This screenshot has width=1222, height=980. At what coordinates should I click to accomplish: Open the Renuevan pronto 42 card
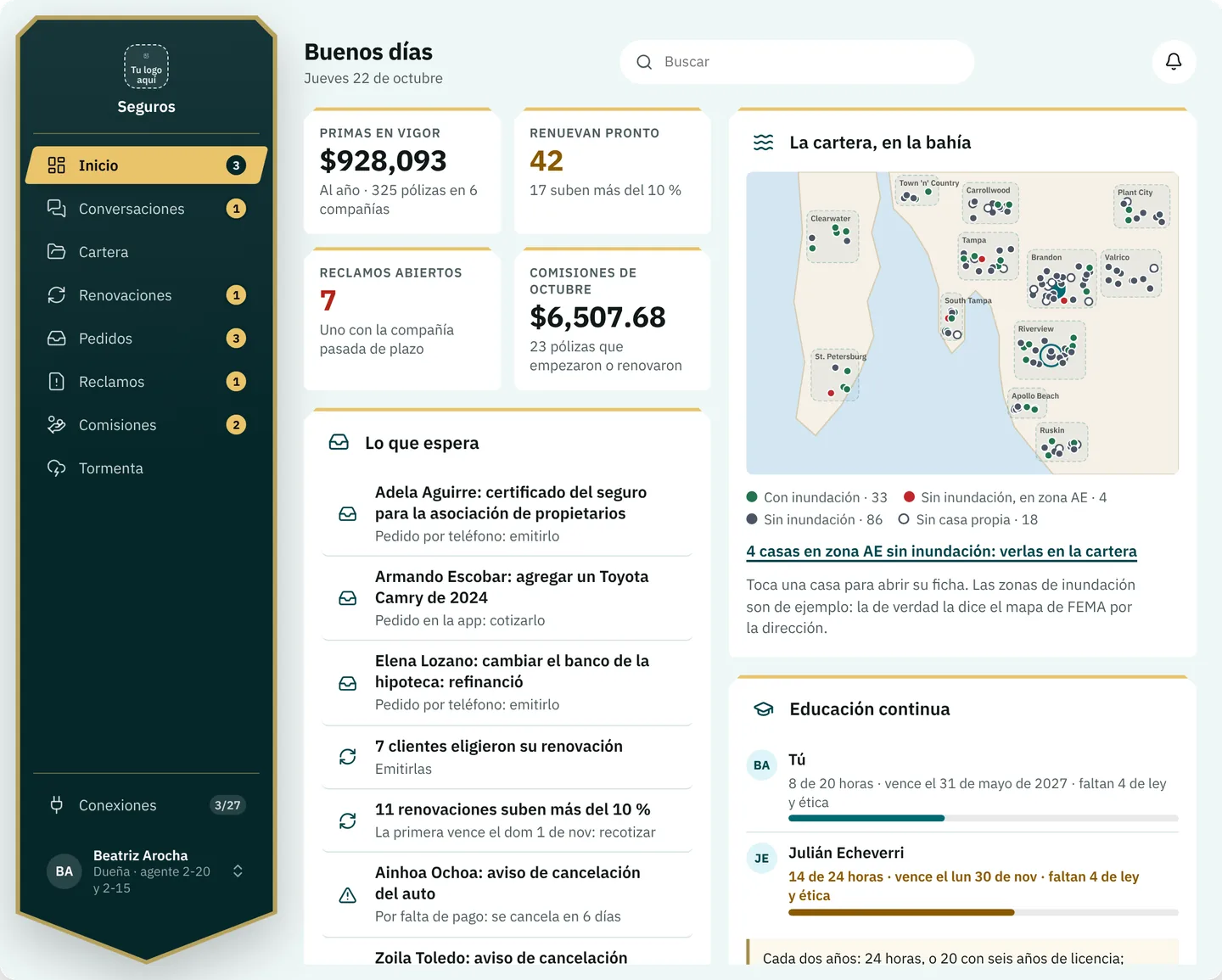pyautogui.click(x=613, y=171)
